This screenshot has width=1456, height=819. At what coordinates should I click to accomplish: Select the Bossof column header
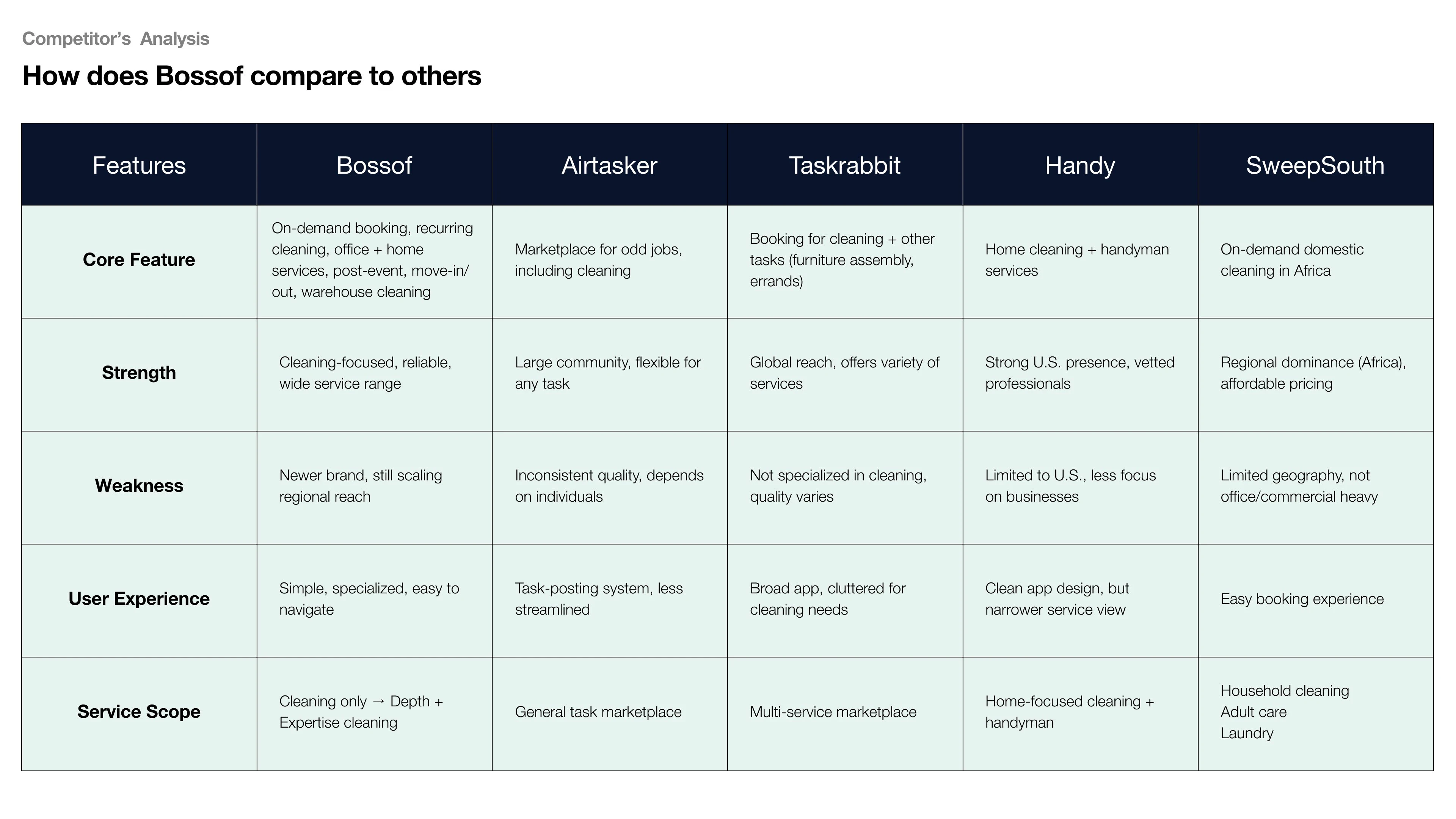[x=374, y=165]
